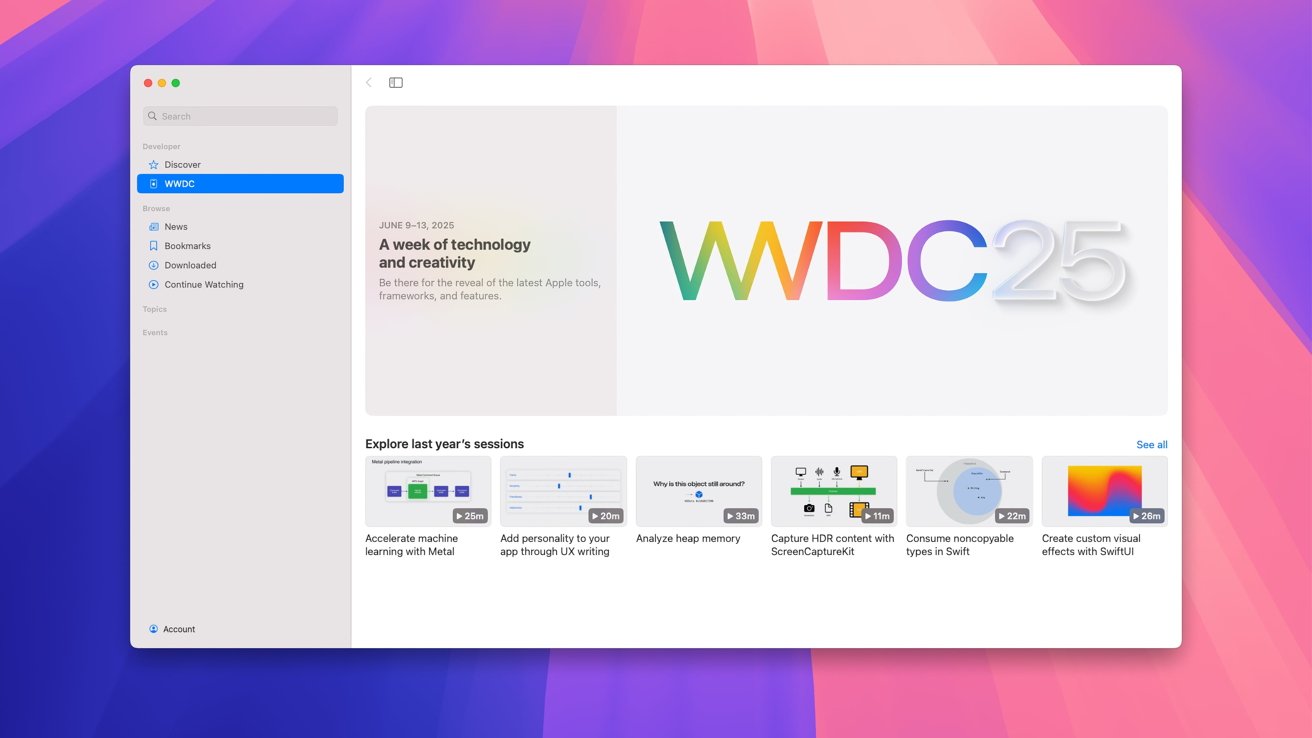Collapse the Browse section header
The width and height of the screenshot is (1312, 738).
click(156, 208)
